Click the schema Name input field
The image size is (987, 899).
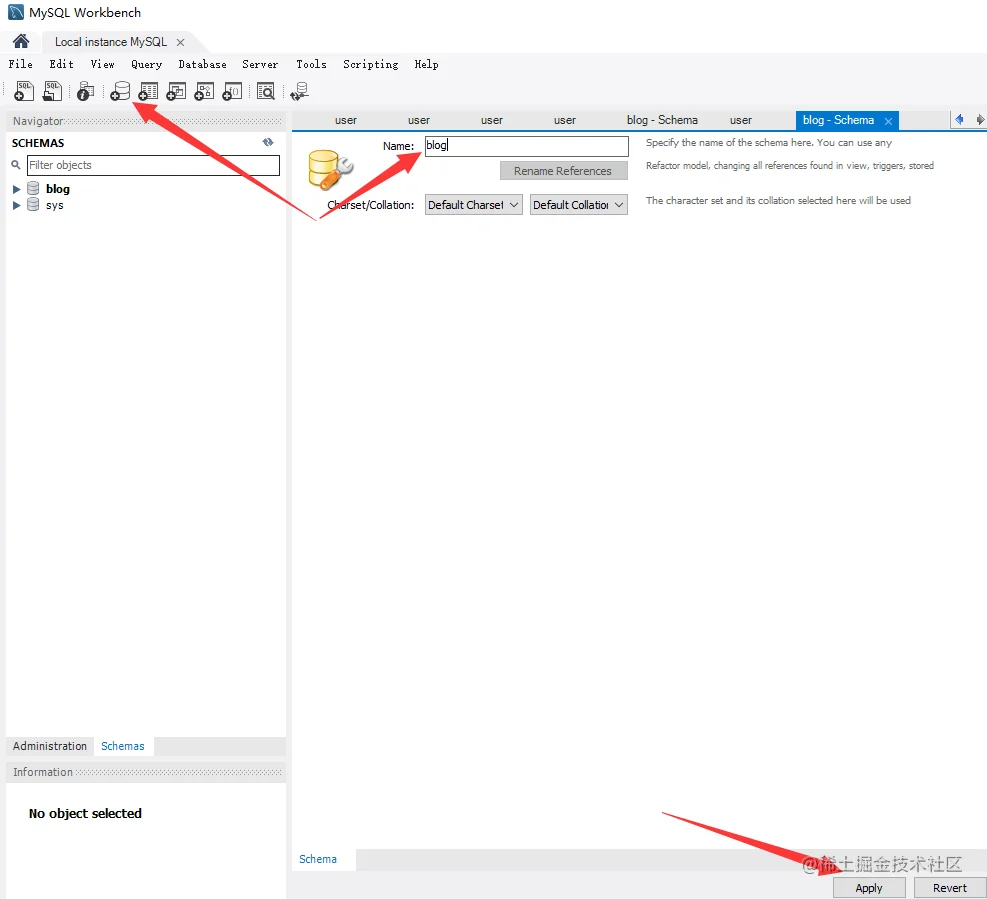tap(526, 145)
